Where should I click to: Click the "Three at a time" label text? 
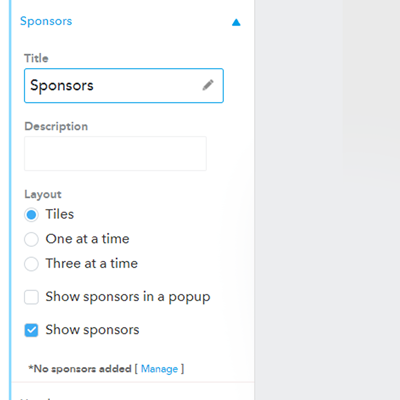click(x=92, y=264)
